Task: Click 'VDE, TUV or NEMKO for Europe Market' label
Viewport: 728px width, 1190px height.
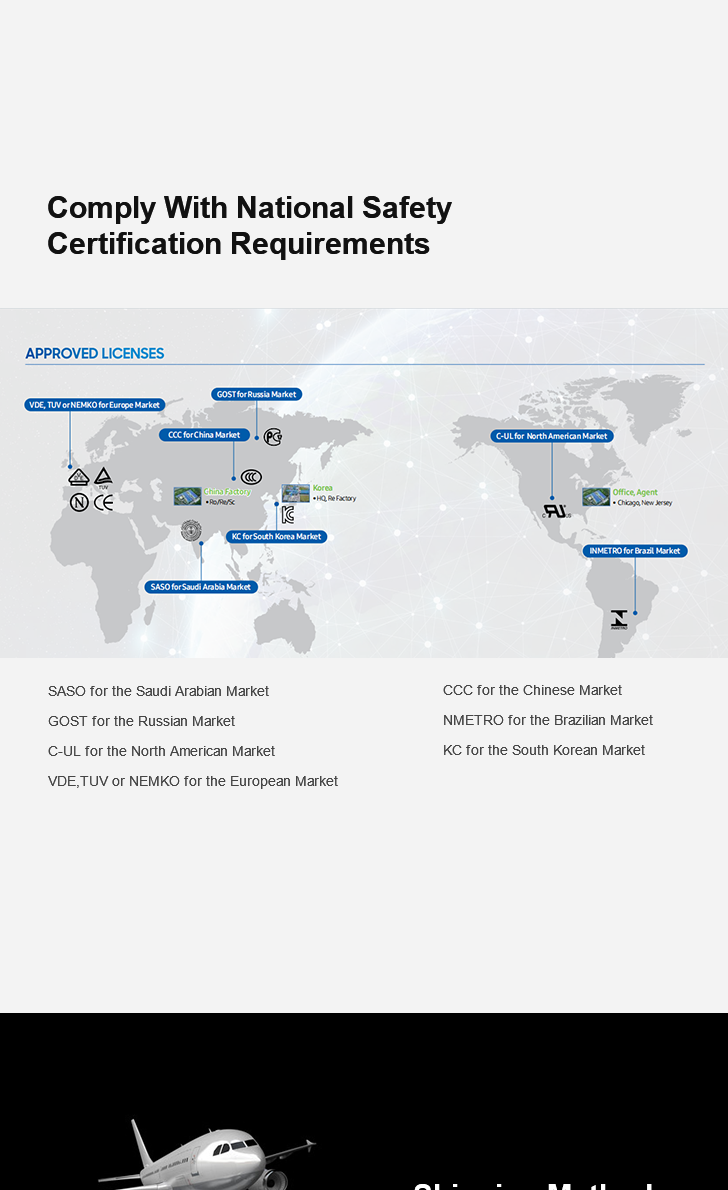Action: 95,405
